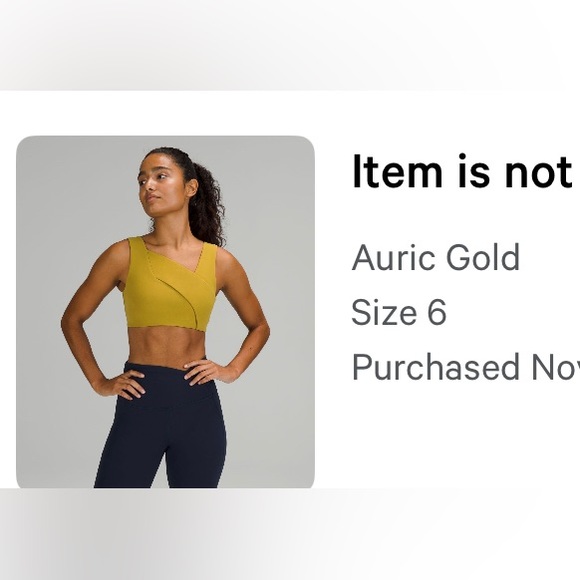The image size is (580, 580).
Task: Click the Size 6 text
Action: coord(399,312)
